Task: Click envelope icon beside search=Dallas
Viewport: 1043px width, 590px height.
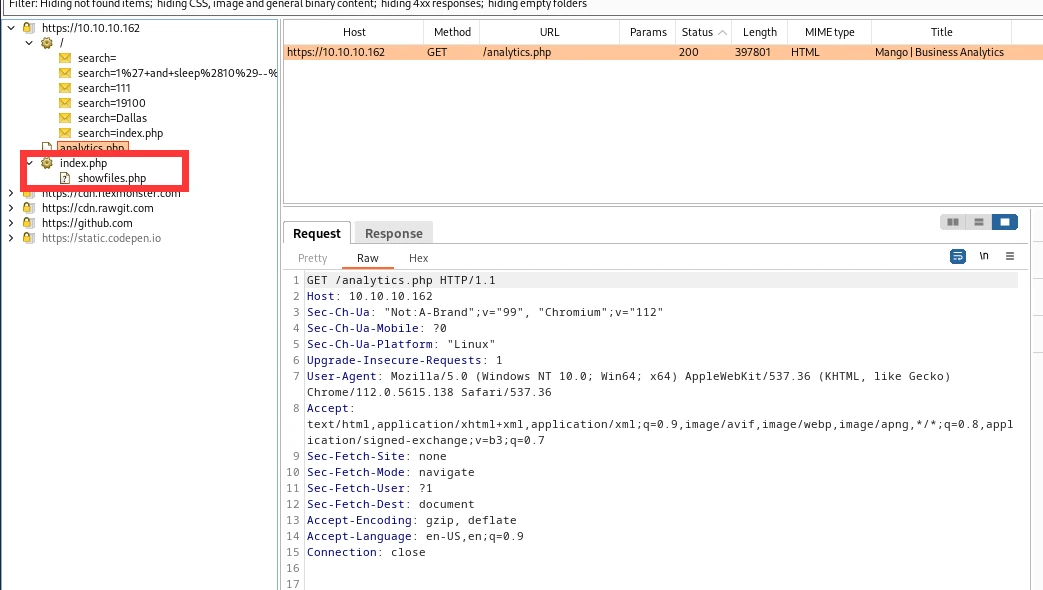Action: point(65,118)
